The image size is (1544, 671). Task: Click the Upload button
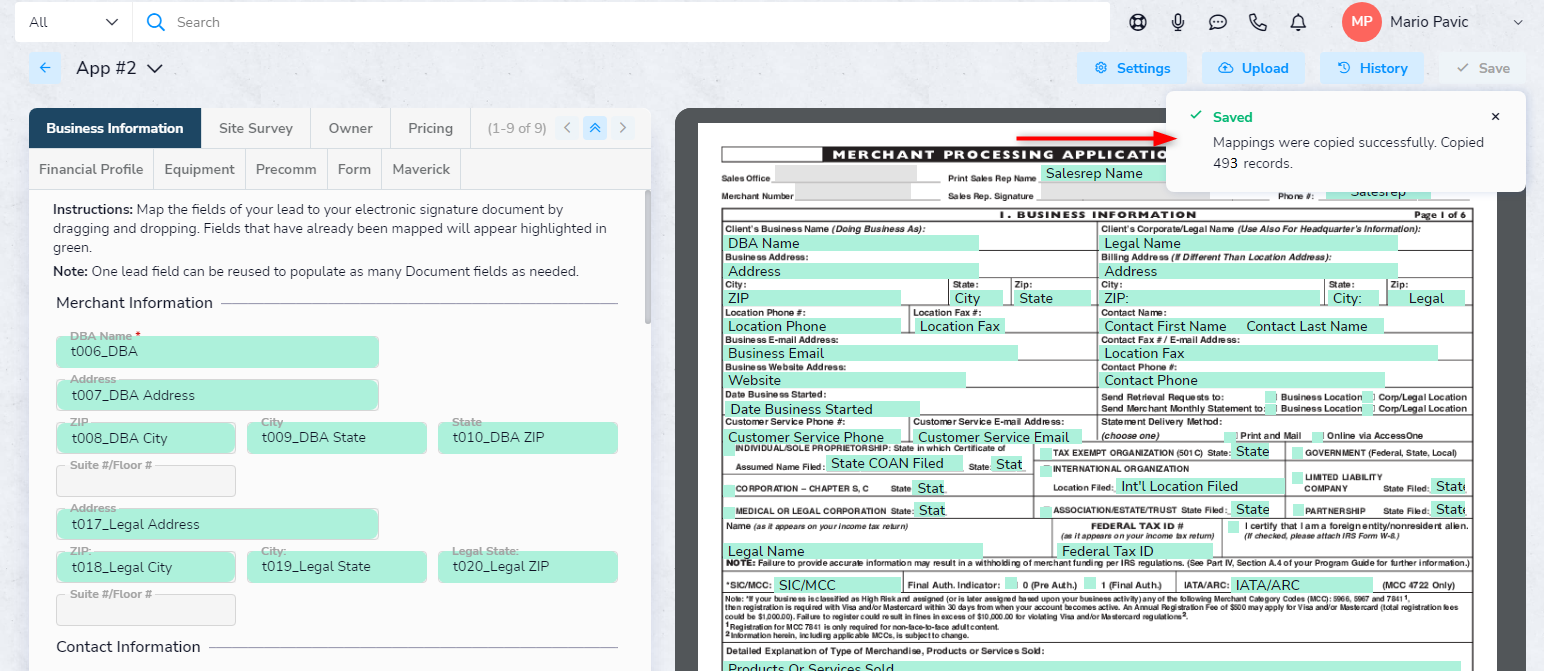[x=1253, y=68]
